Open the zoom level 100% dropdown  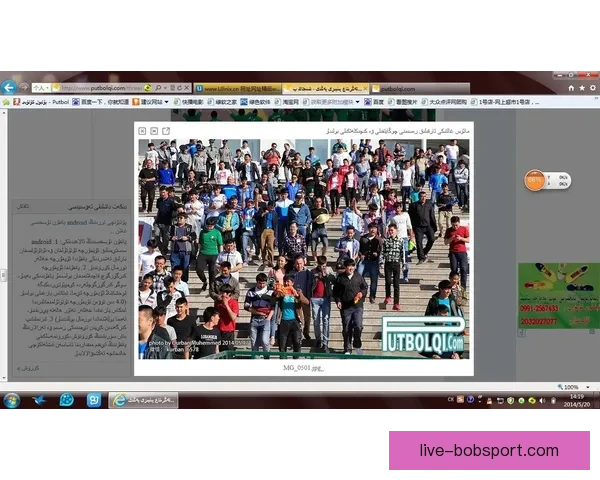(x=572, y=387)
